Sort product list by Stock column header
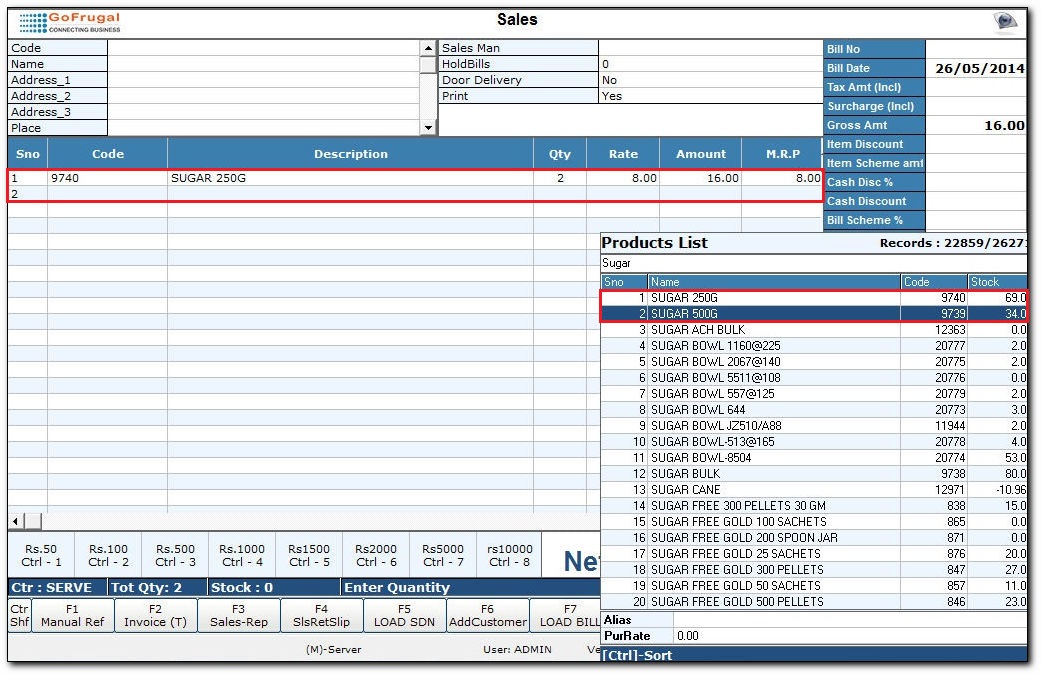This screenshot has width=1041, height=675. [996, 282]
